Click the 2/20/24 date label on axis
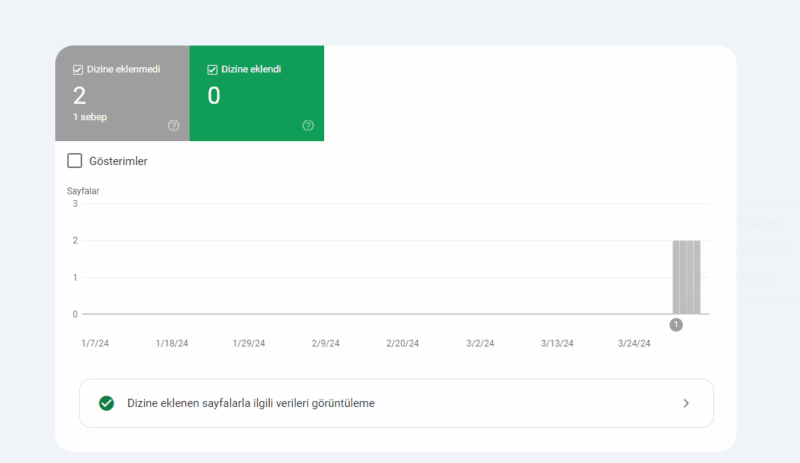The height and width of the screenshot is (463, 800). (x=403, y=343)
